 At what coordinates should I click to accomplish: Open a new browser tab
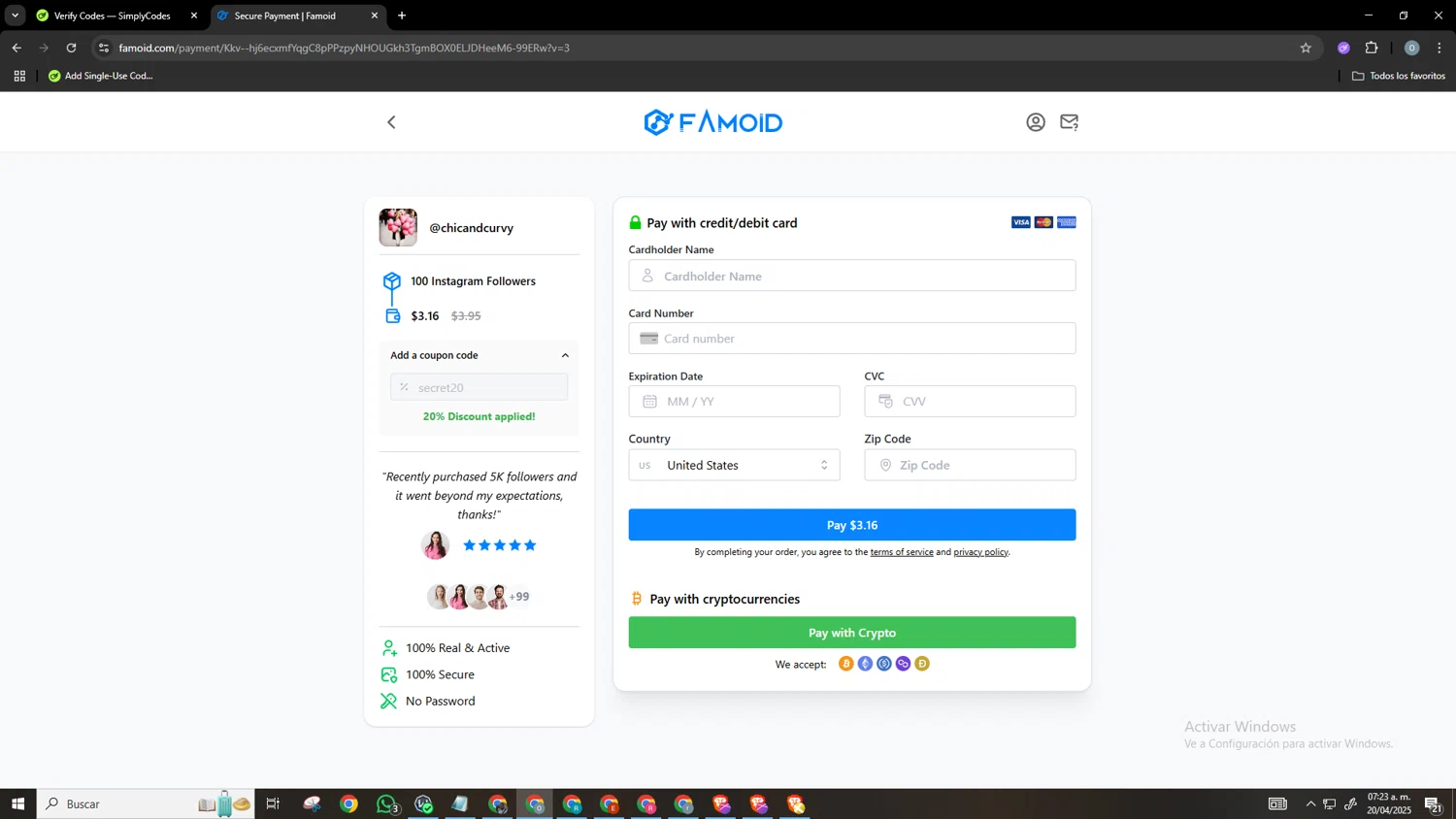pos(402,16)
